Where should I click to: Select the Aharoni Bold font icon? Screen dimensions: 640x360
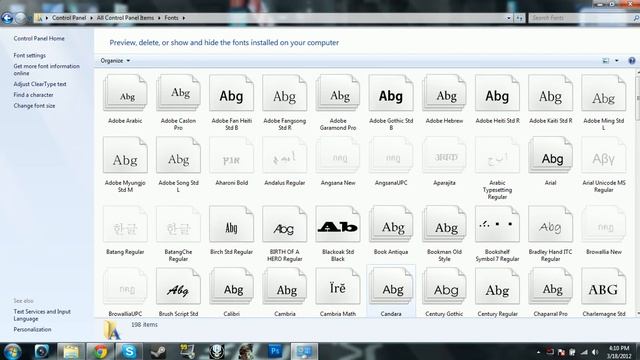[x=231, y=155]
